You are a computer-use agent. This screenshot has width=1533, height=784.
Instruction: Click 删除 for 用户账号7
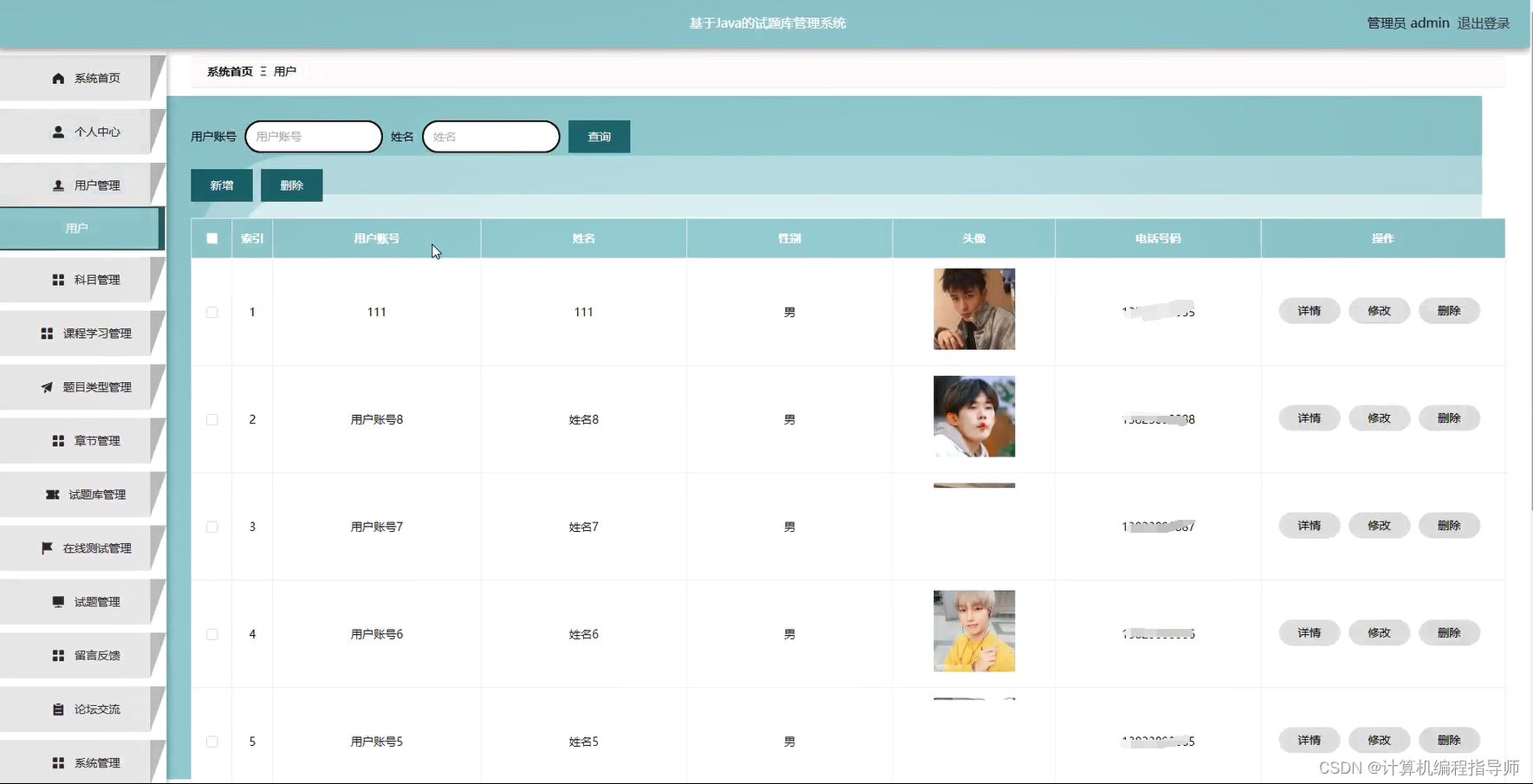tap(1449, 526)
